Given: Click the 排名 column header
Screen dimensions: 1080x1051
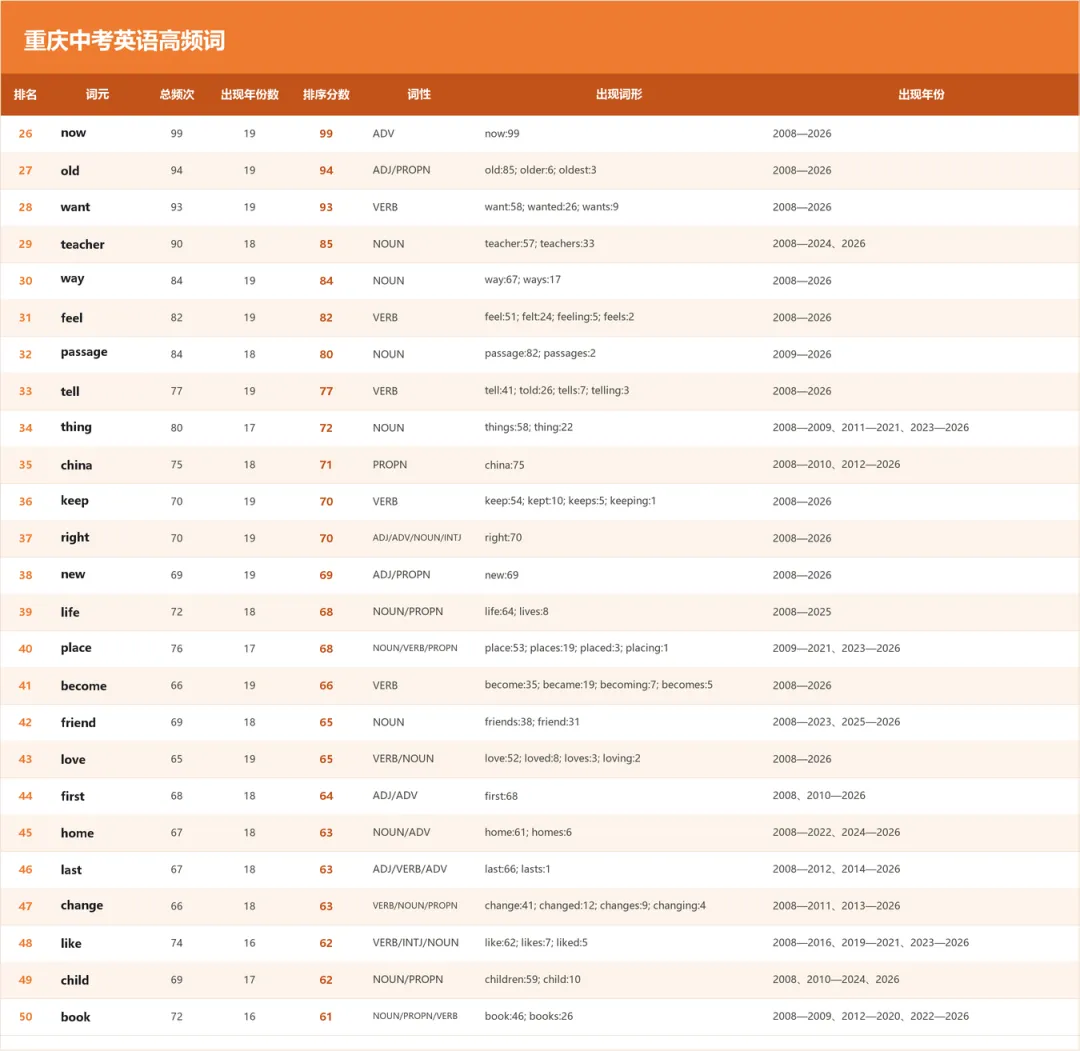Looking at the screenshot, I should (25, 94).
